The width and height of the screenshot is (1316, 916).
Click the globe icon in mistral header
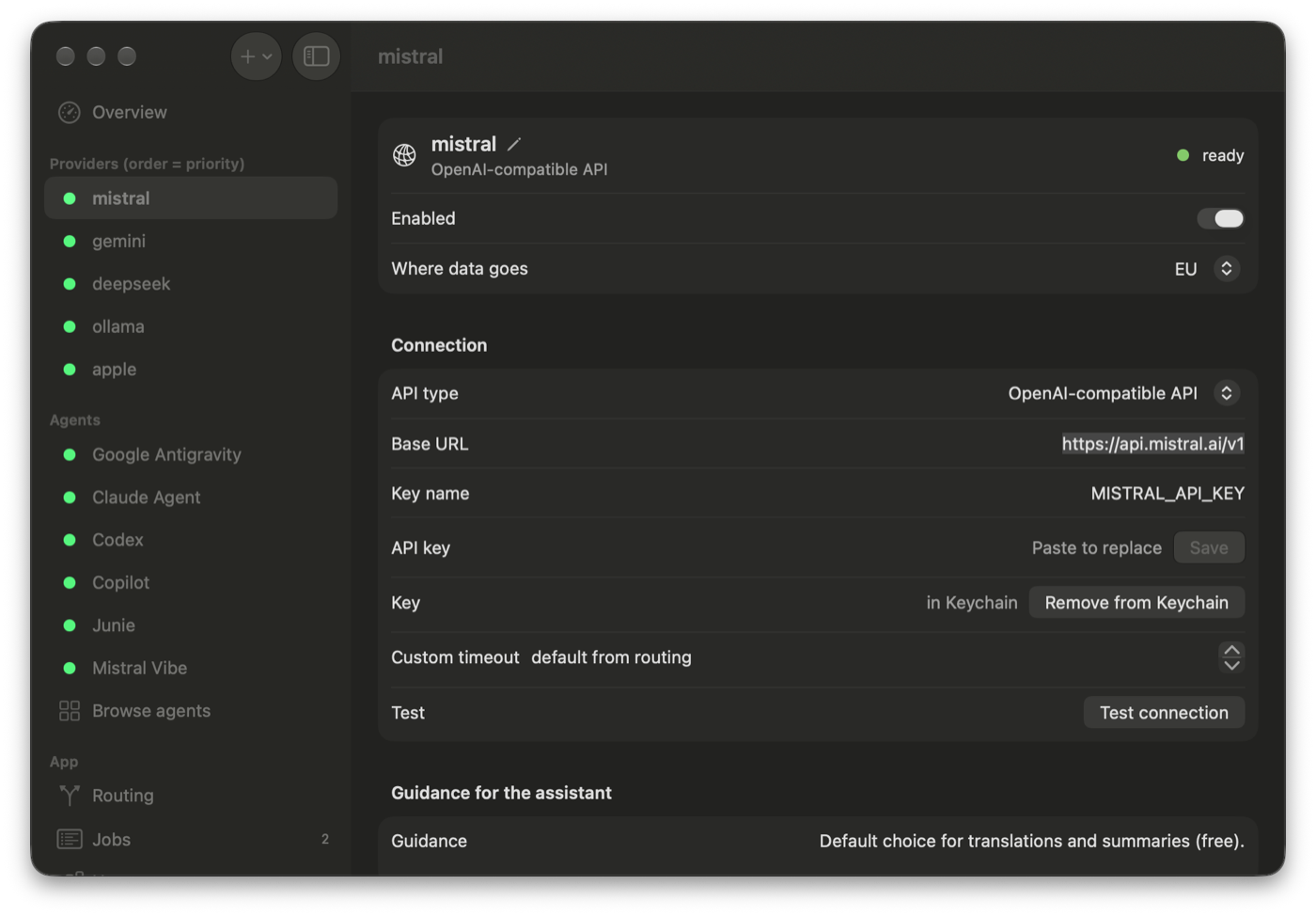(404, 155)
